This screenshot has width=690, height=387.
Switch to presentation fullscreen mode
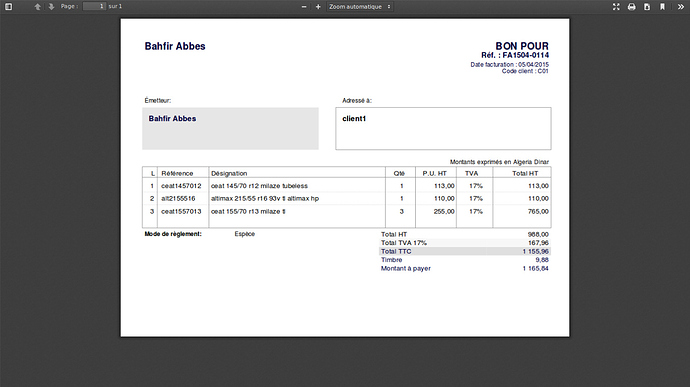pos(616,7)
